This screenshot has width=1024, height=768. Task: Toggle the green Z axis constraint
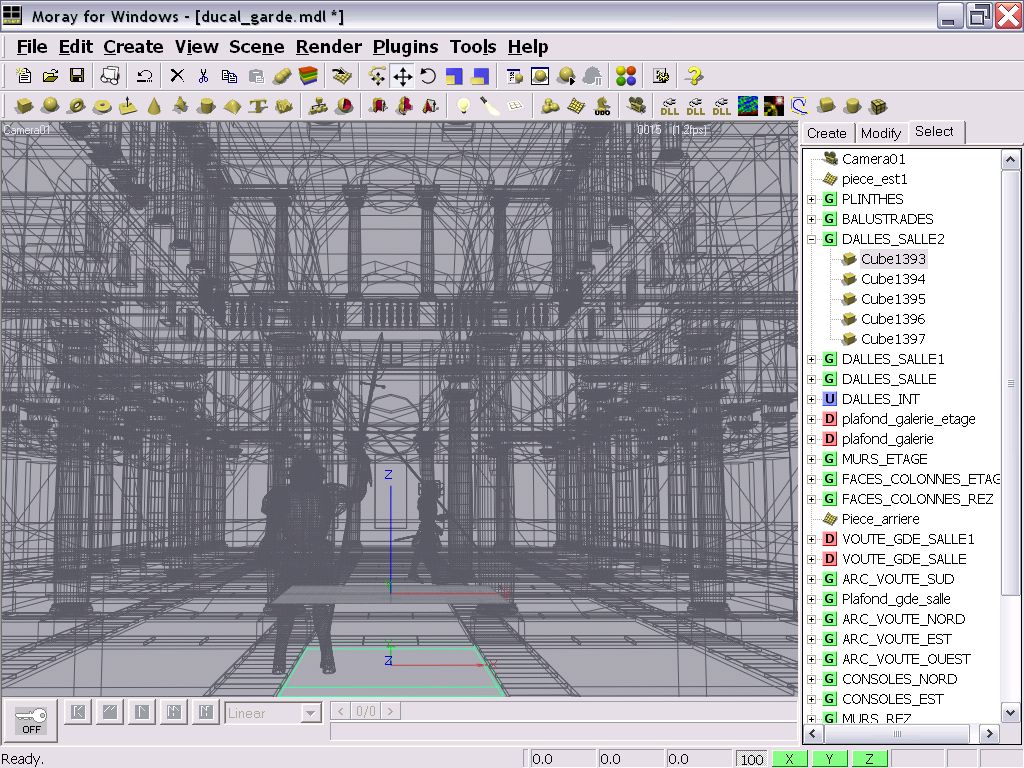point(869,759)
